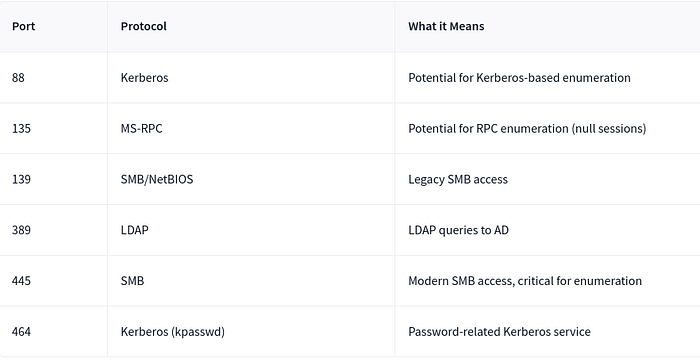This screenshot has width=700, height=363.
Task: Click the Protocol column header
Action: click(x=143, y=26)
